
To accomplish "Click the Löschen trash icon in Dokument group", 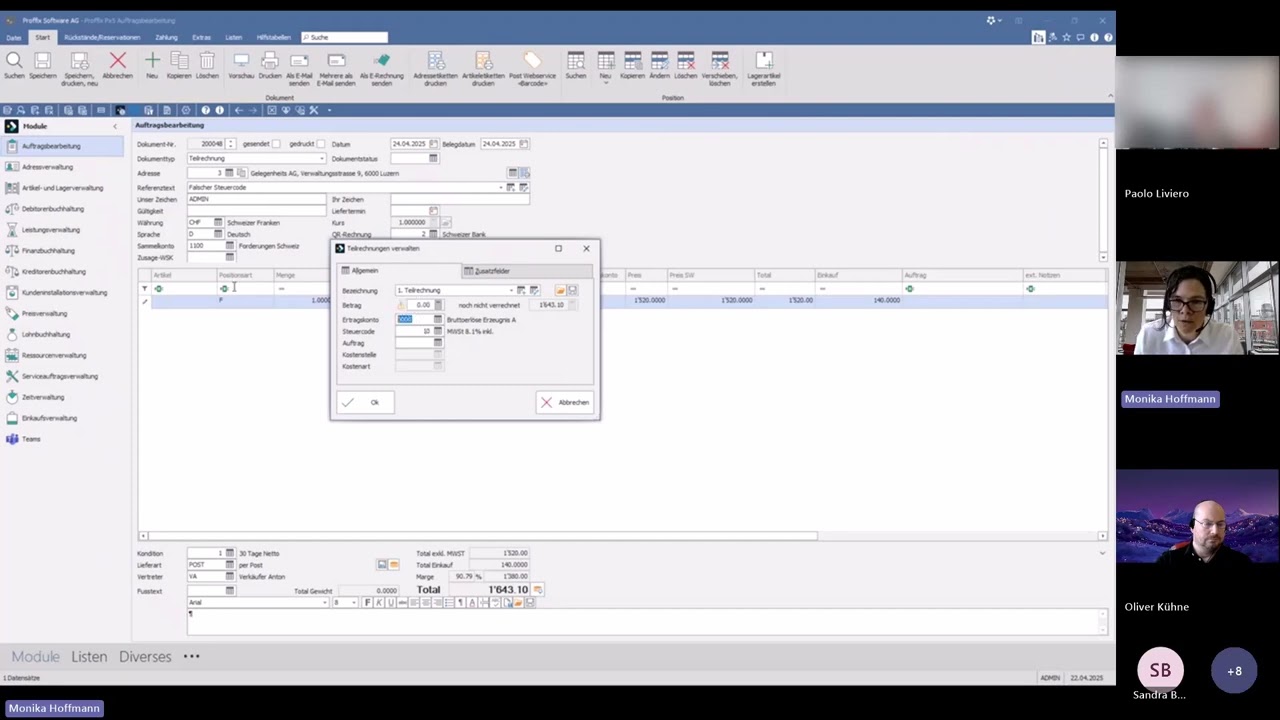I will tap(207, 62).
